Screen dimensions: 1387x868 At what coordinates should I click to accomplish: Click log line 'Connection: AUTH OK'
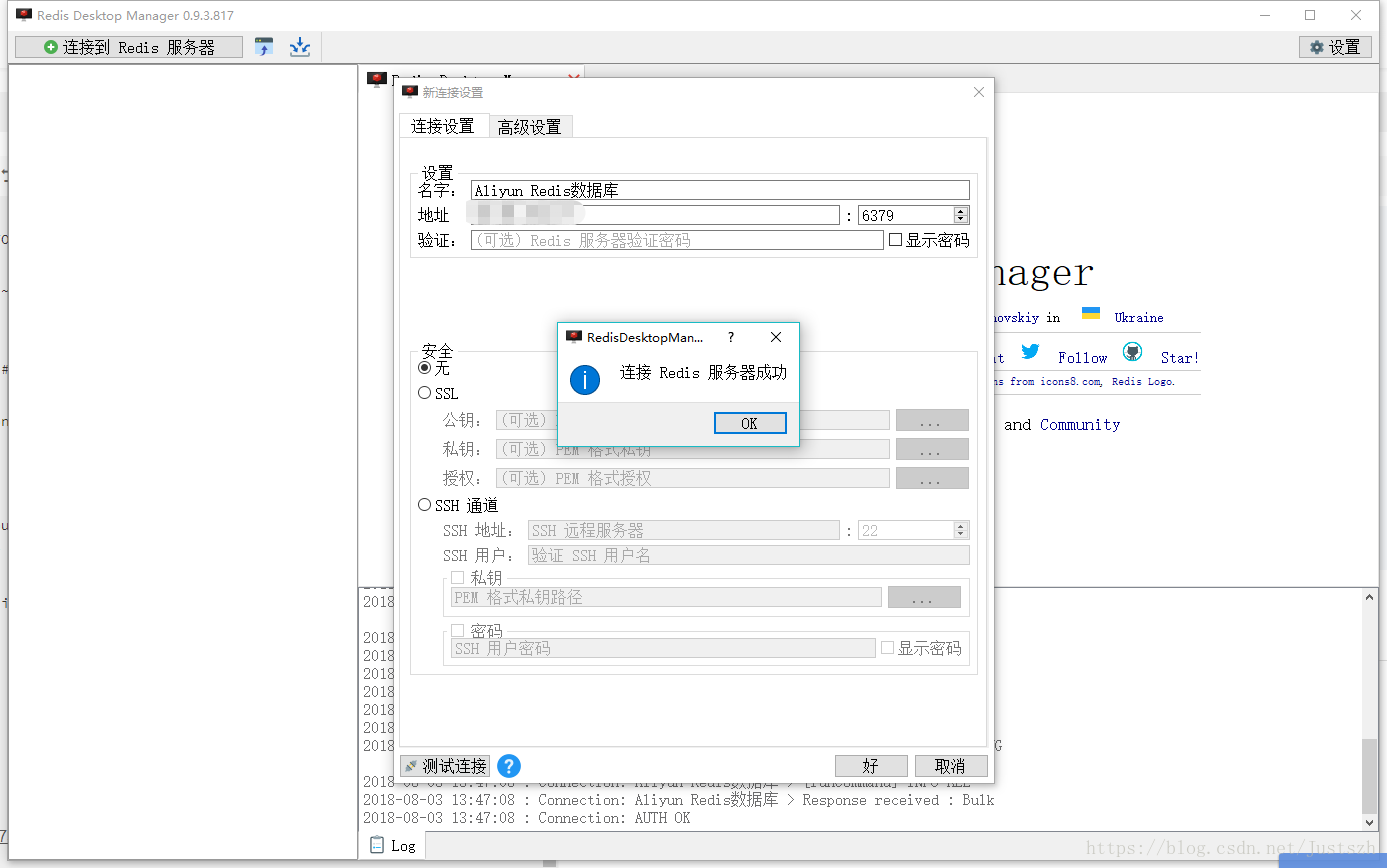527,818
